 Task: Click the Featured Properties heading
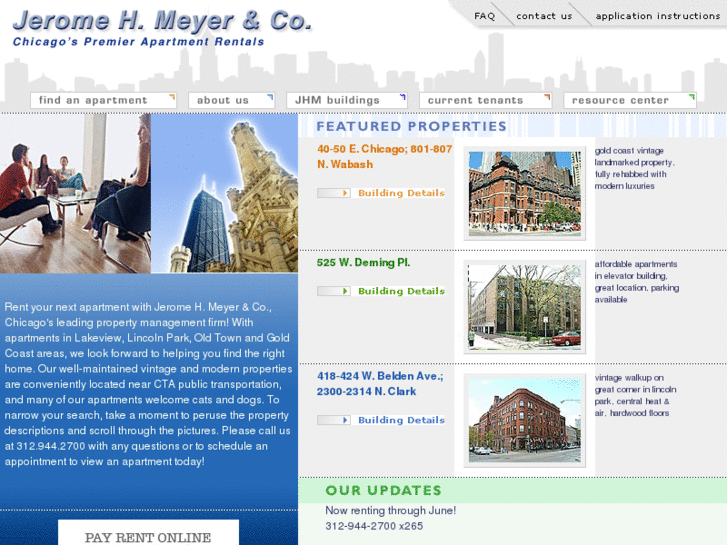pos(411,126)
